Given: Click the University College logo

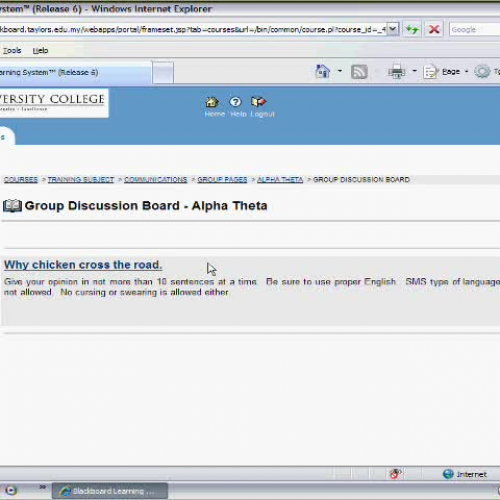Looking at the screenshot, I should coord(53,103).
